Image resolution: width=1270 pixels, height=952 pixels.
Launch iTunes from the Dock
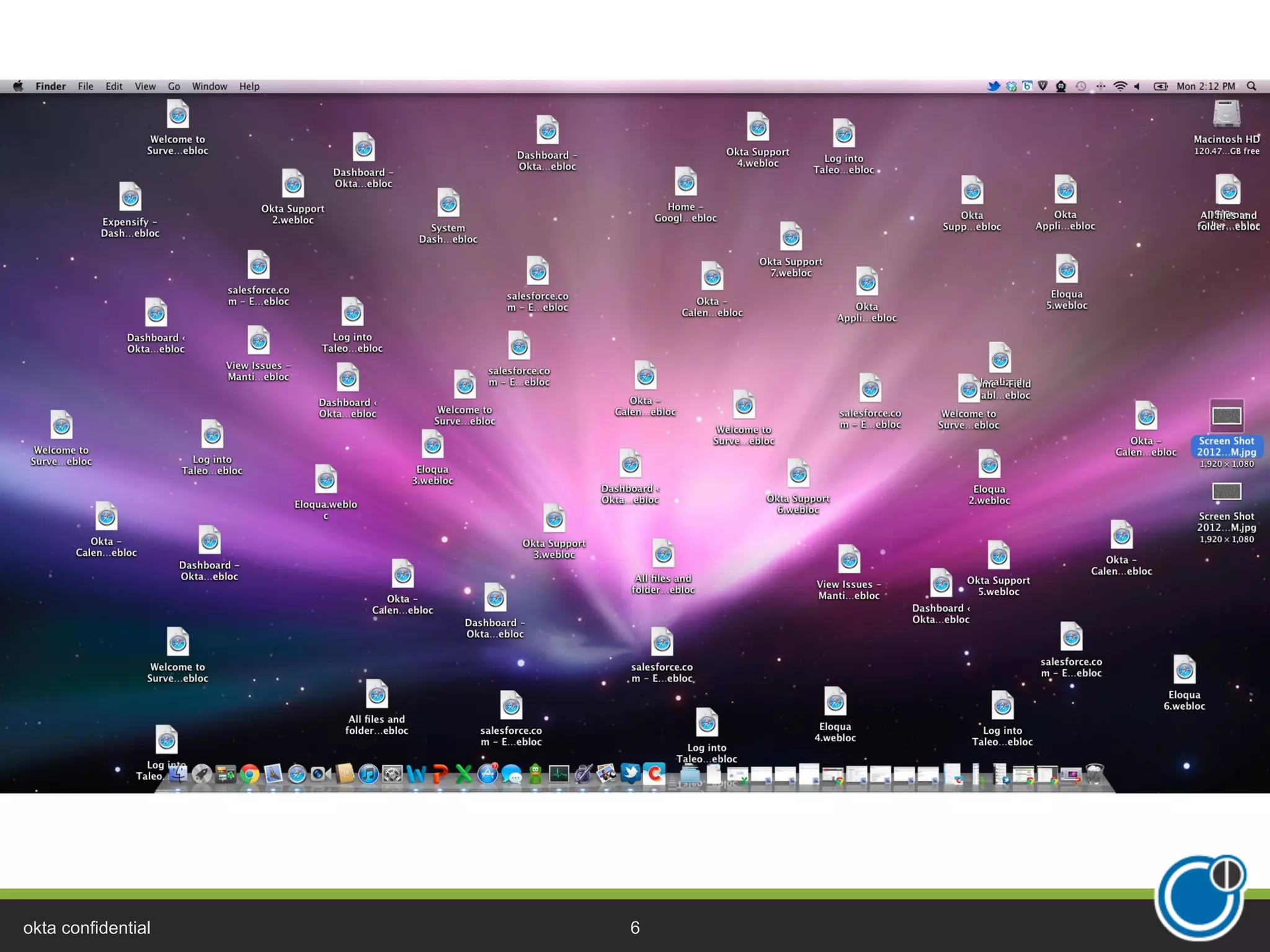coord(368,773)
